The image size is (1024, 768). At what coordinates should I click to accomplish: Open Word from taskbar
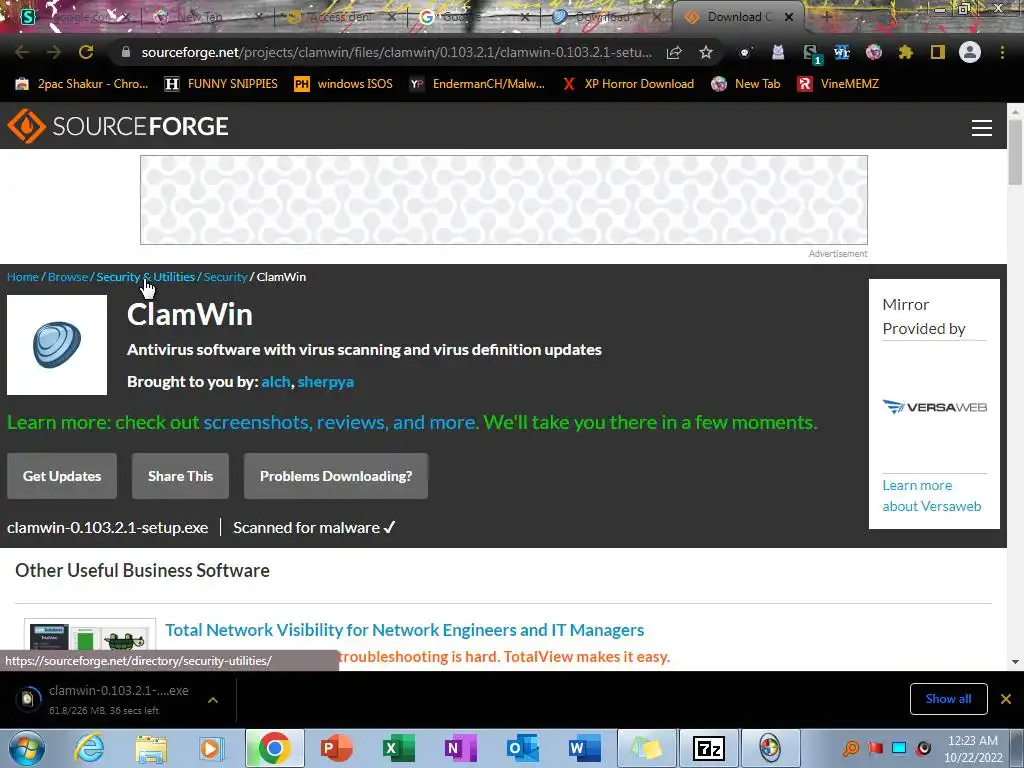584,748
